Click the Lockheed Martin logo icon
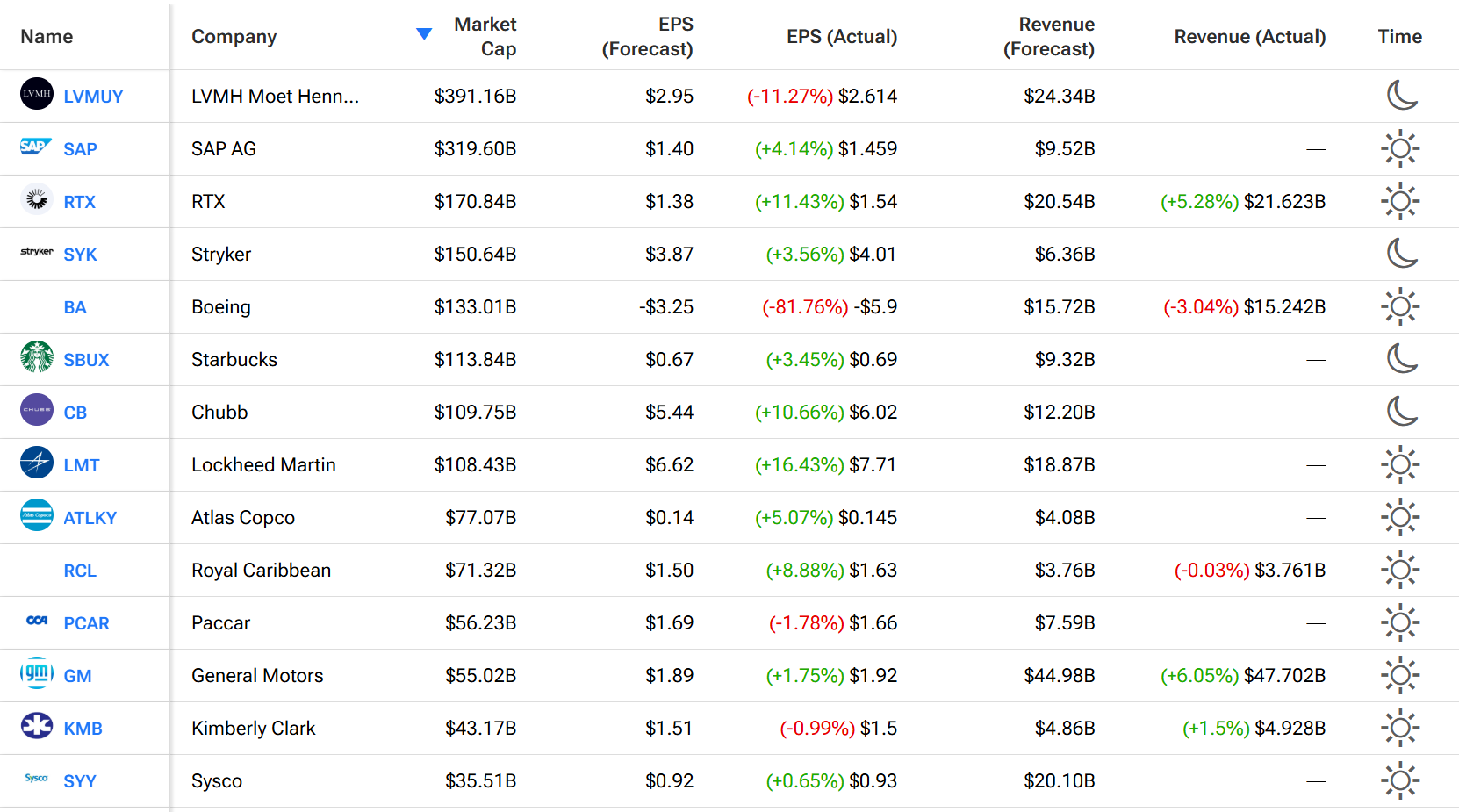1459x812 pixels. coord(37,462)
